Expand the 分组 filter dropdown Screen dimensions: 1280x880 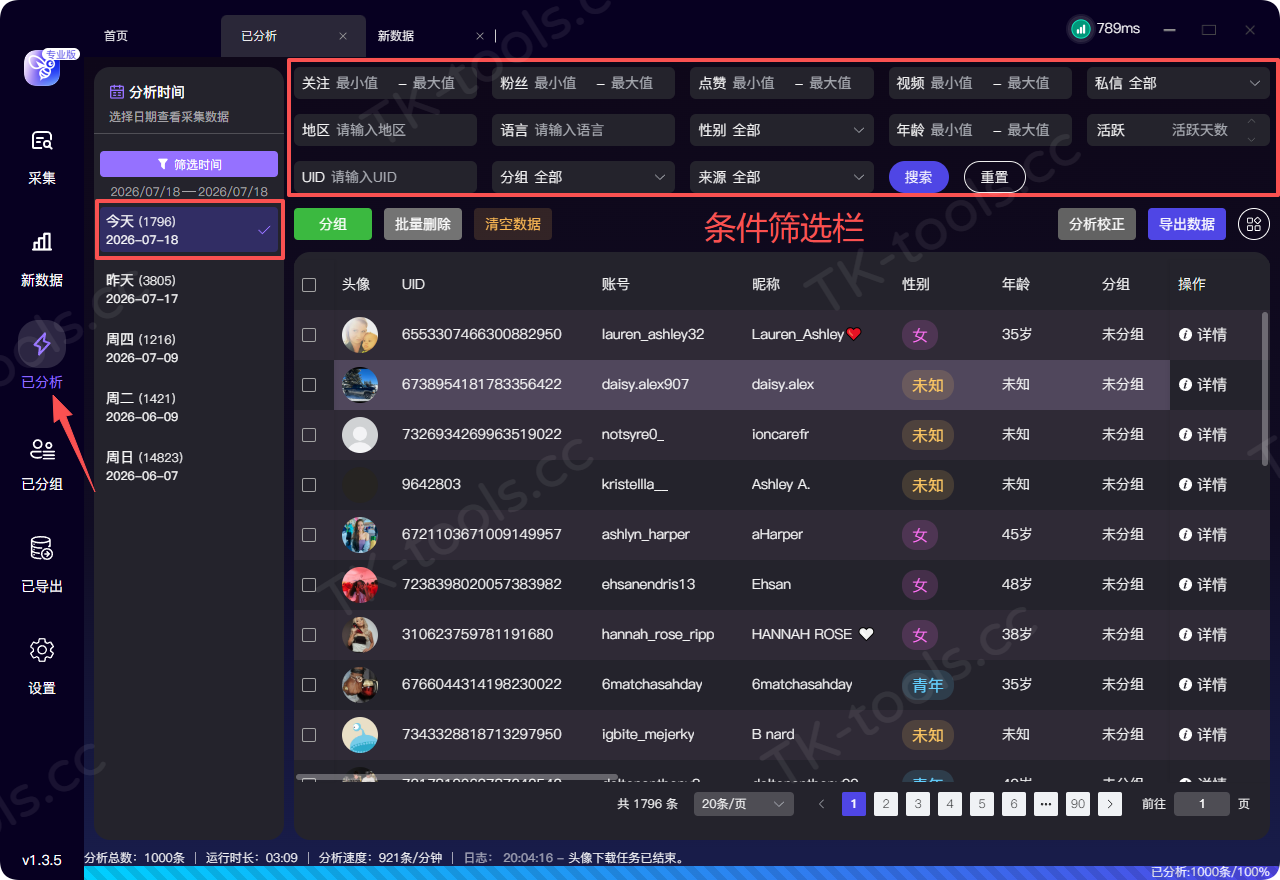click(x=584, y=177)
